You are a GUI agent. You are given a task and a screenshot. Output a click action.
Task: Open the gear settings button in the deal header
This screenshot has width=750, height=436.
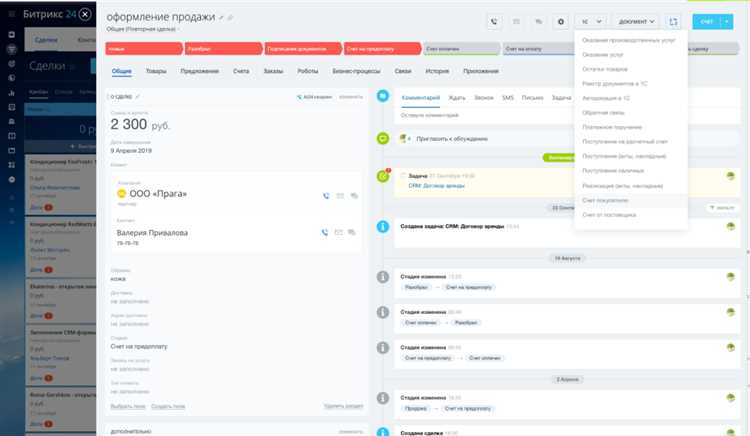pos(561,22)
